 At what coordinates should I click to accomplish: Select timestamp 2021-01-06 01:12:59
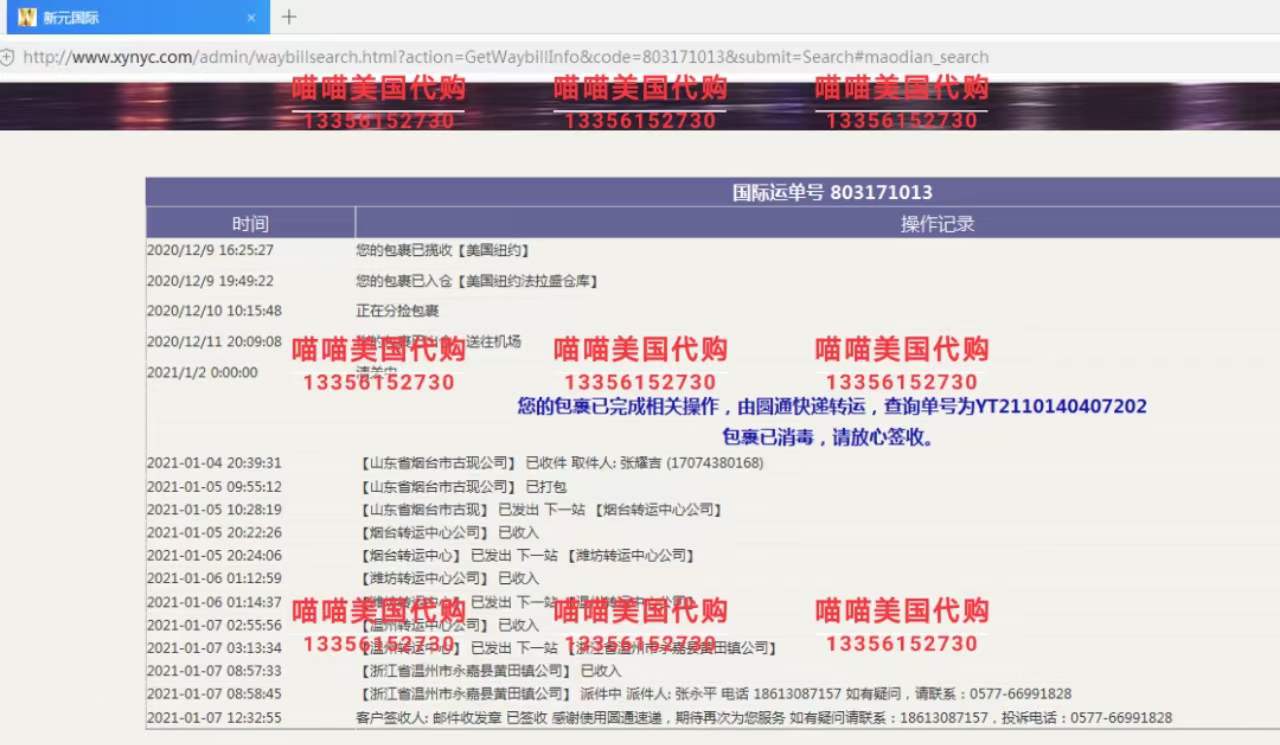pyautogui.click(x=214, y=578)
